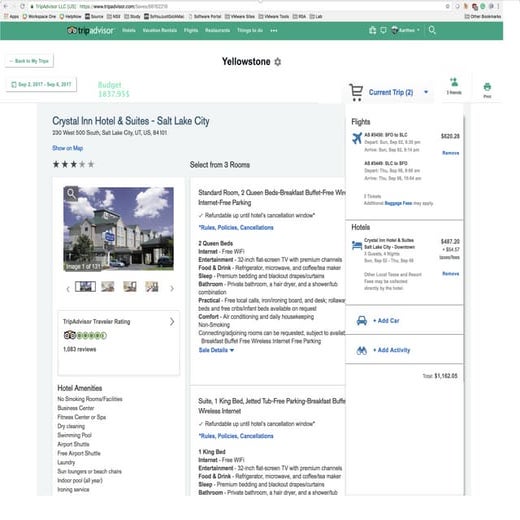Open the trips suitcase icon in the header

pos(373,30)
